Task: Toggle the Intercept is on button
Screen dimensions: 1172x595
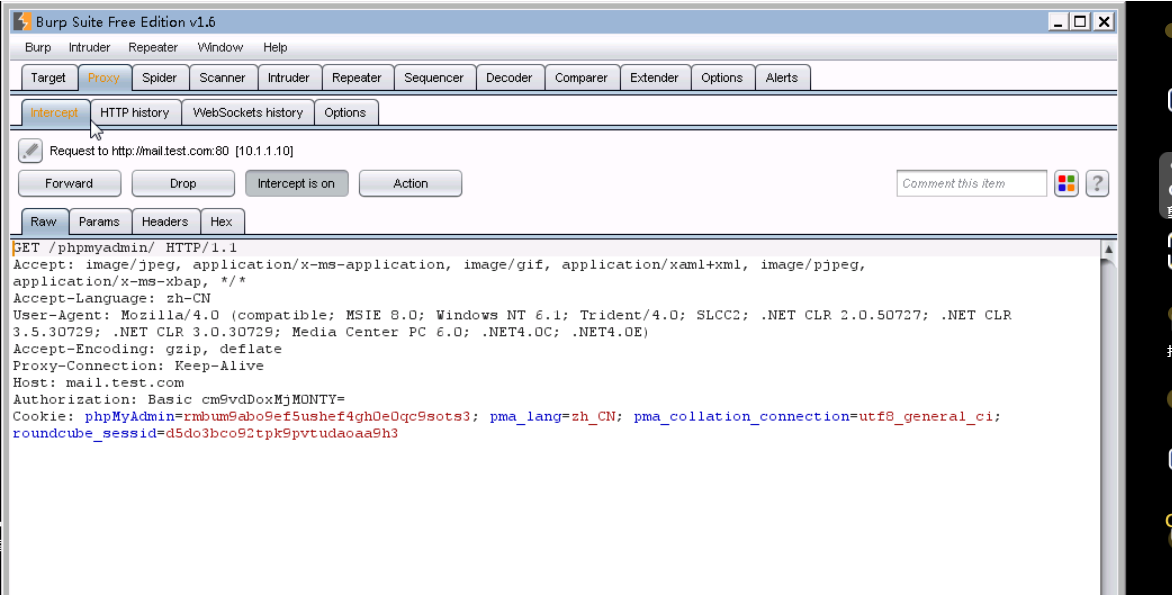Action: (296, 183)
